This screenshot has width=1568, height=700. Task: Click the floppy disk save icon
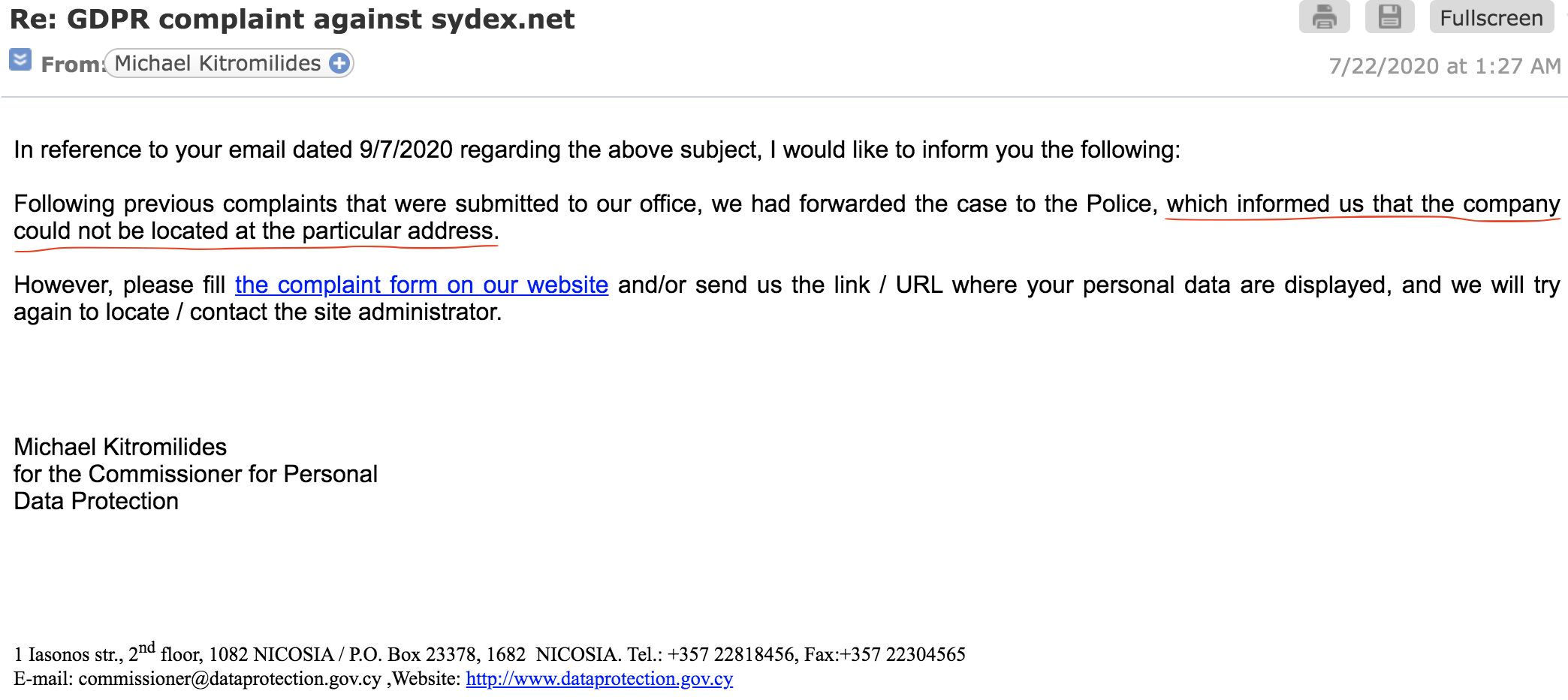[1389, 17]
